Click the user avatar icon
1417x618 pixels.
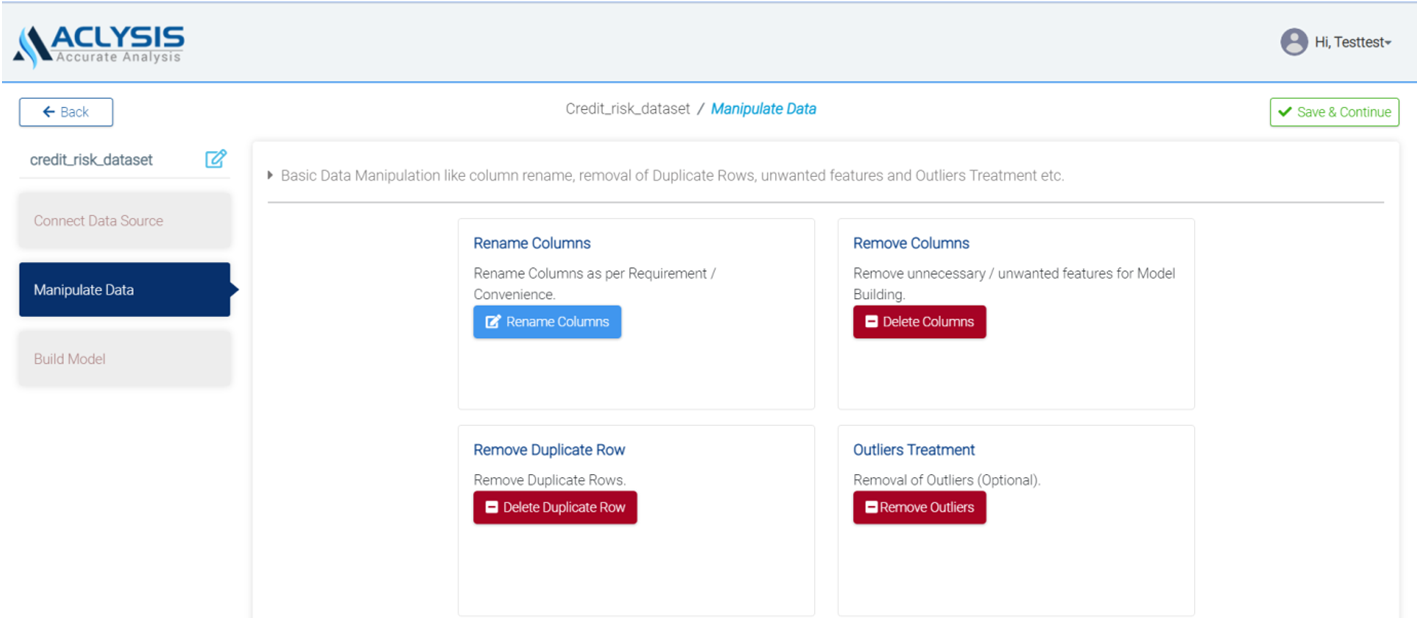(x=1294, y=42)
